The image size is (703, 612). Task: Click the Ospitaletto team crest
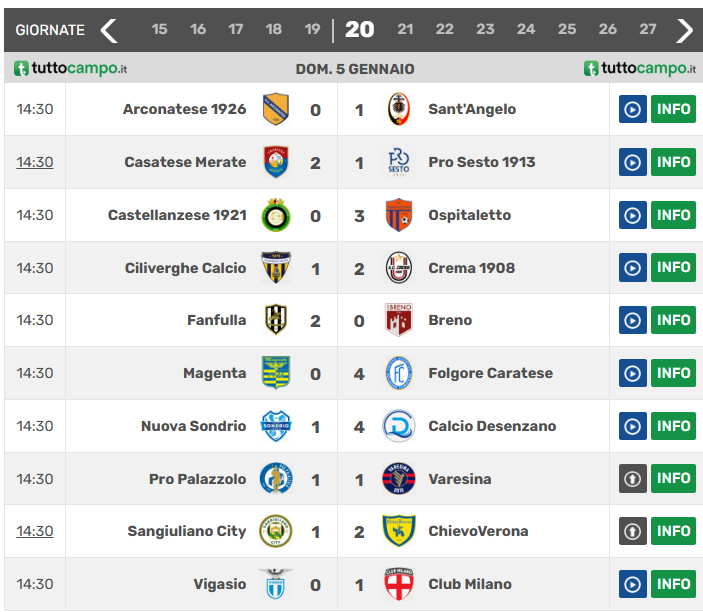tap(399, 215)
